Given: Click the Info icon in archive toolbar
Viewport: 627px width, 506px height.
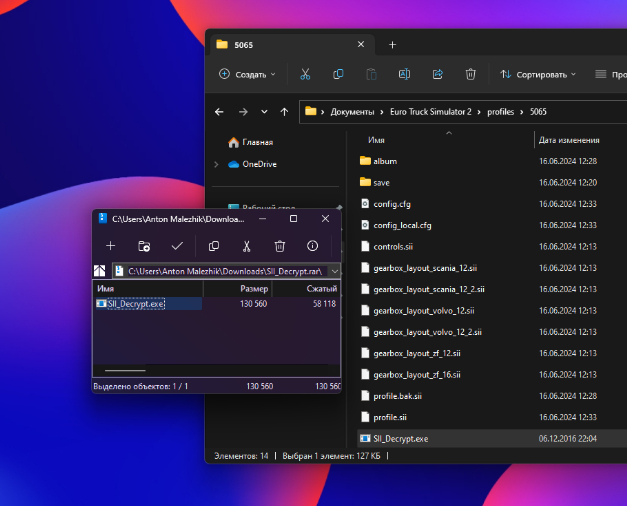Looking at the screenshot, I should pos(313,246).
